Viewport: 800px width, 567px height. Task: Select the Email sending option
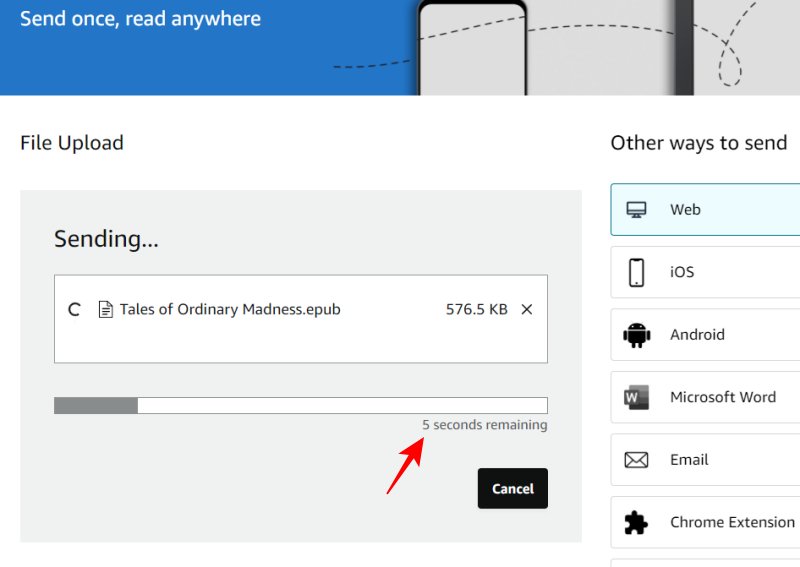[x=705, y=460]
